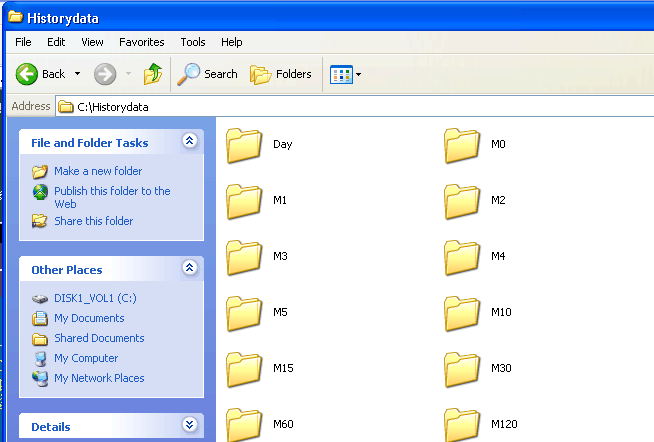Open the Back history dropdown arrow
Image resolution: width=654 pixels, height=442 pixels.
tap(78, 74)
